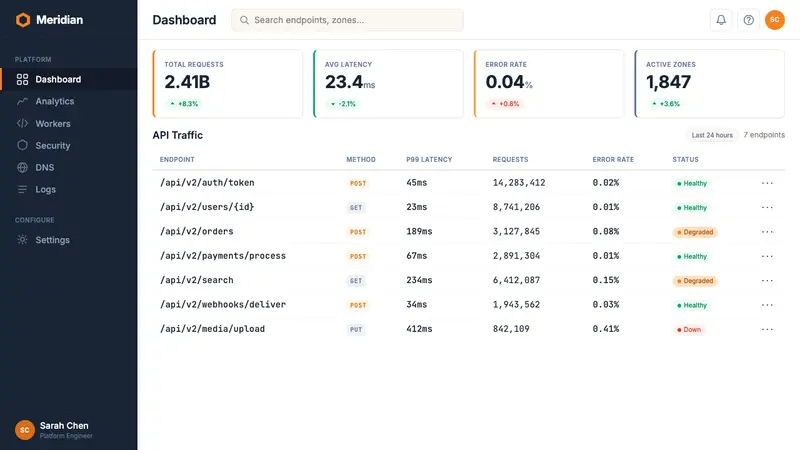The width and height of the screenshot is (800, 450).
Task: Click the +8.3% change badge
Action: click(x=184, y=104)
